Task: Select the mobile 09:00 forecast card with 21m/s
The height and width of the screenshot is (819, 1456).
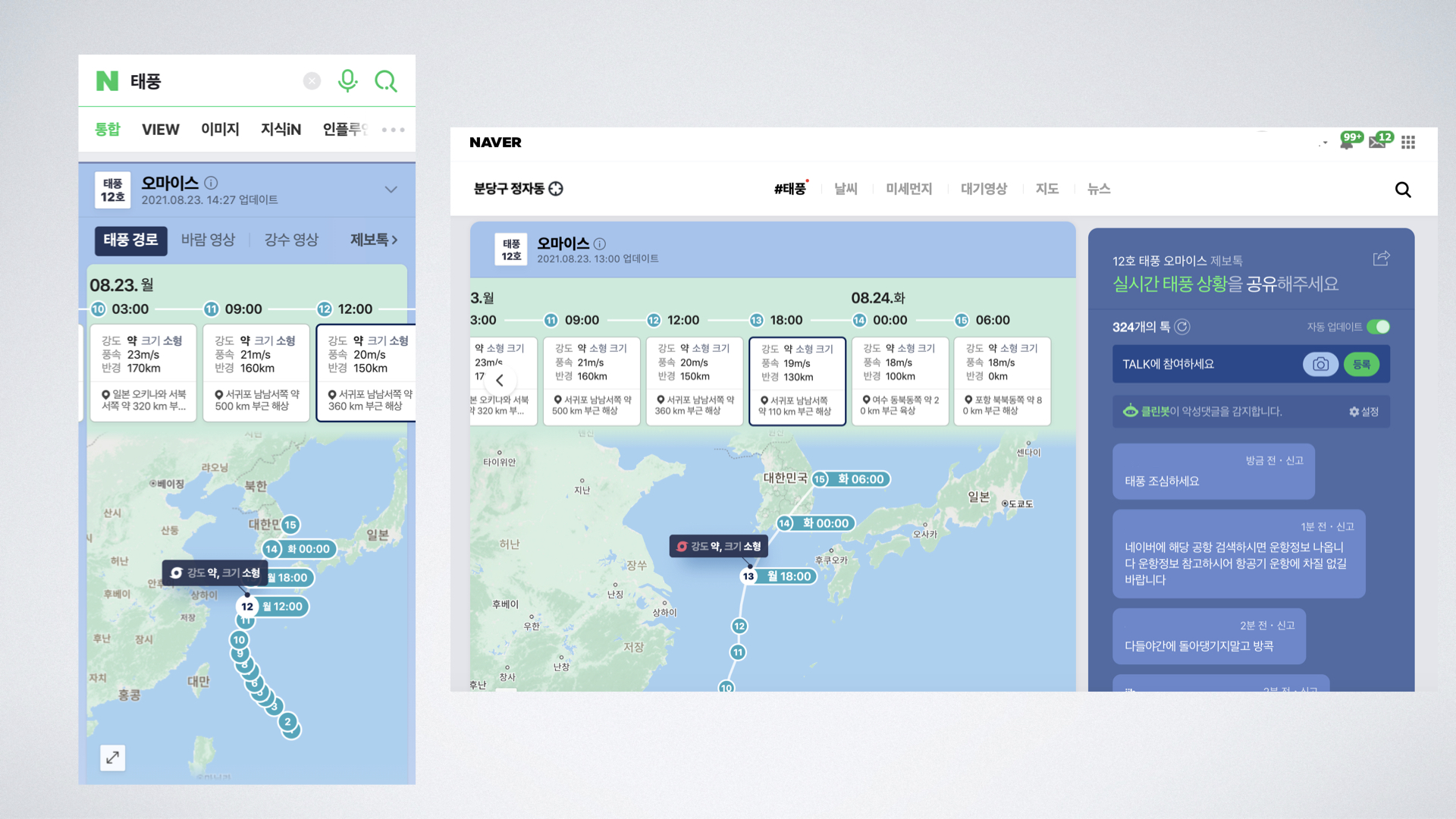Action: coord(256,372)
